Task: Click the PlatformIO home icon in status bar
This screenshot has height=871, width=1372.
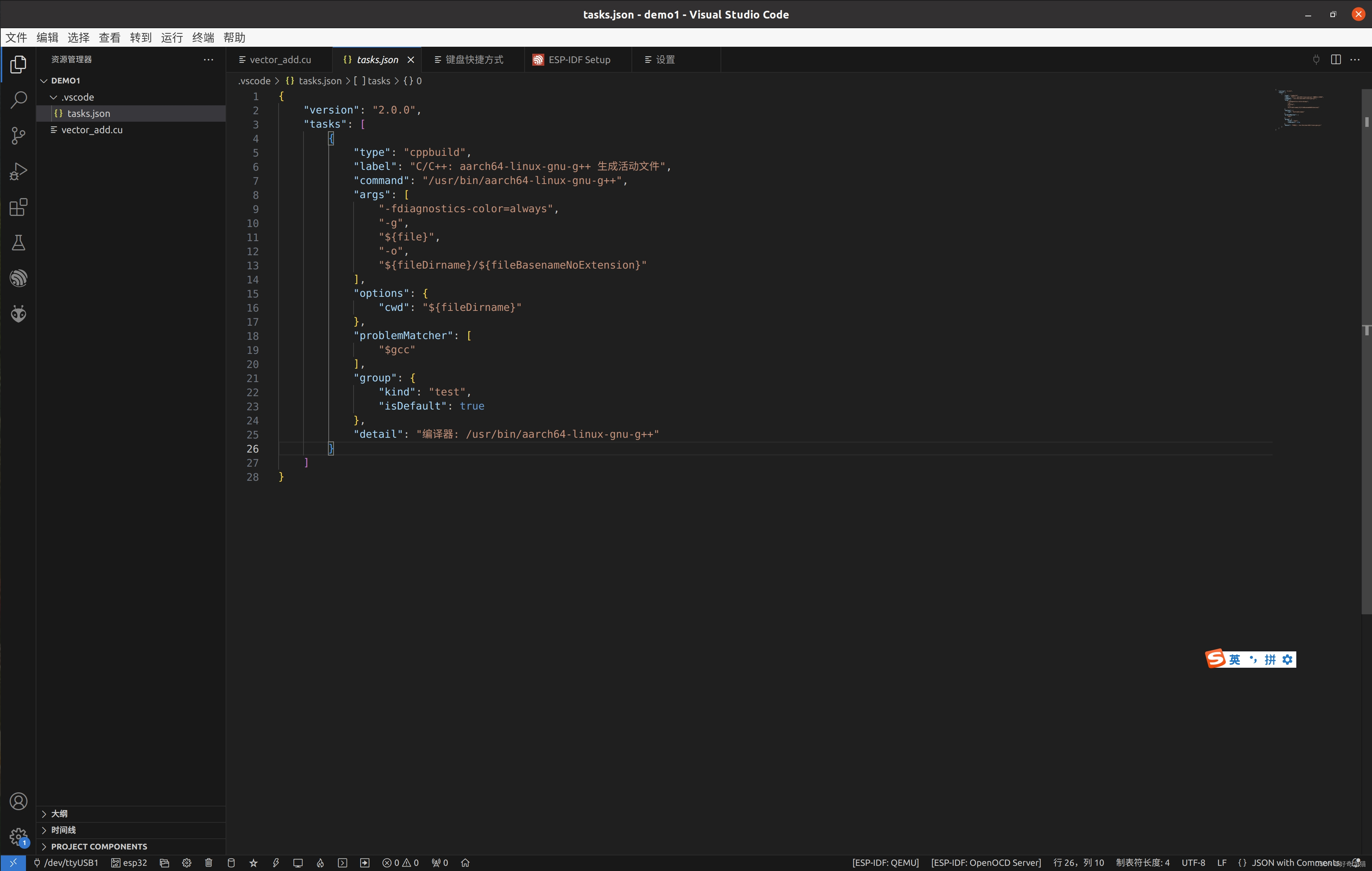Action: pyautogui.click(x=465, y=862)
